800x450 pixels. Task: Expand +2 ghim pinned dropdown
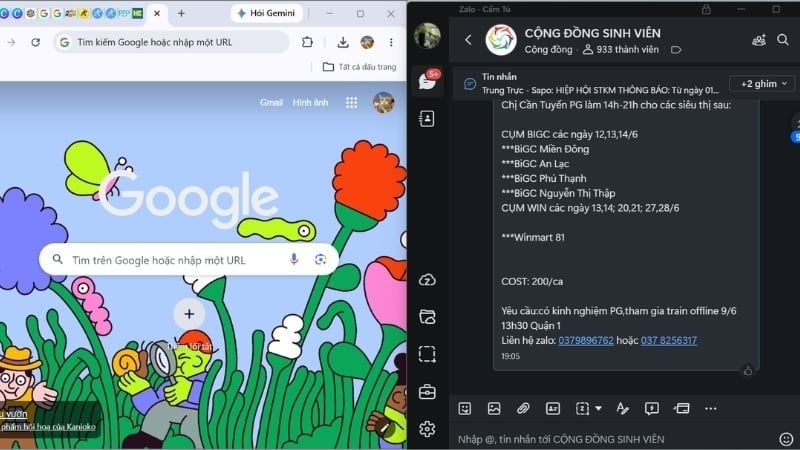coord(762,84)
